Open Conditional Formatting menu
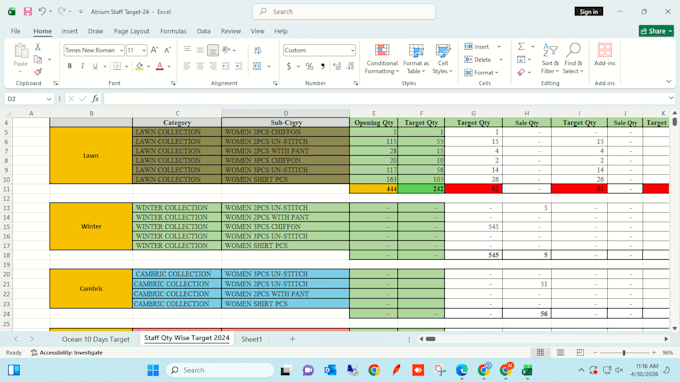 pyautogui.click(x=382, y=59)
